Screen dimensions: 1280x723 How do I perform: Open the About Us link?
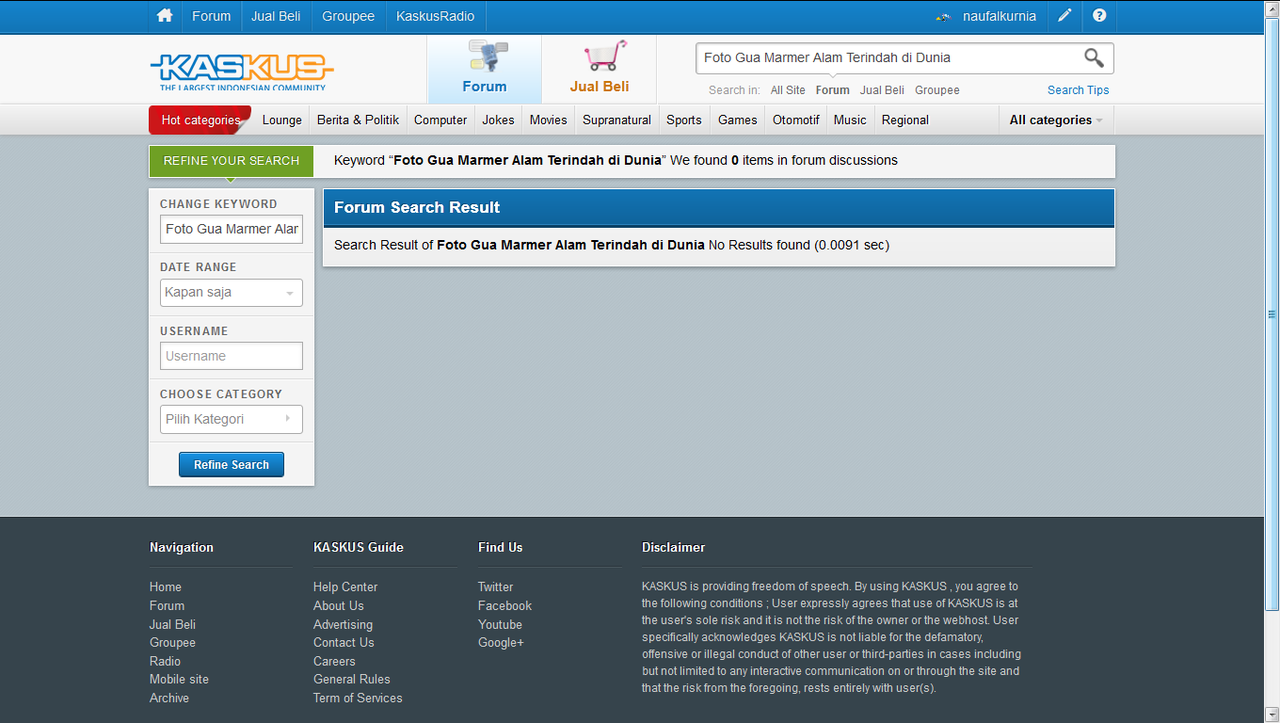339,606
